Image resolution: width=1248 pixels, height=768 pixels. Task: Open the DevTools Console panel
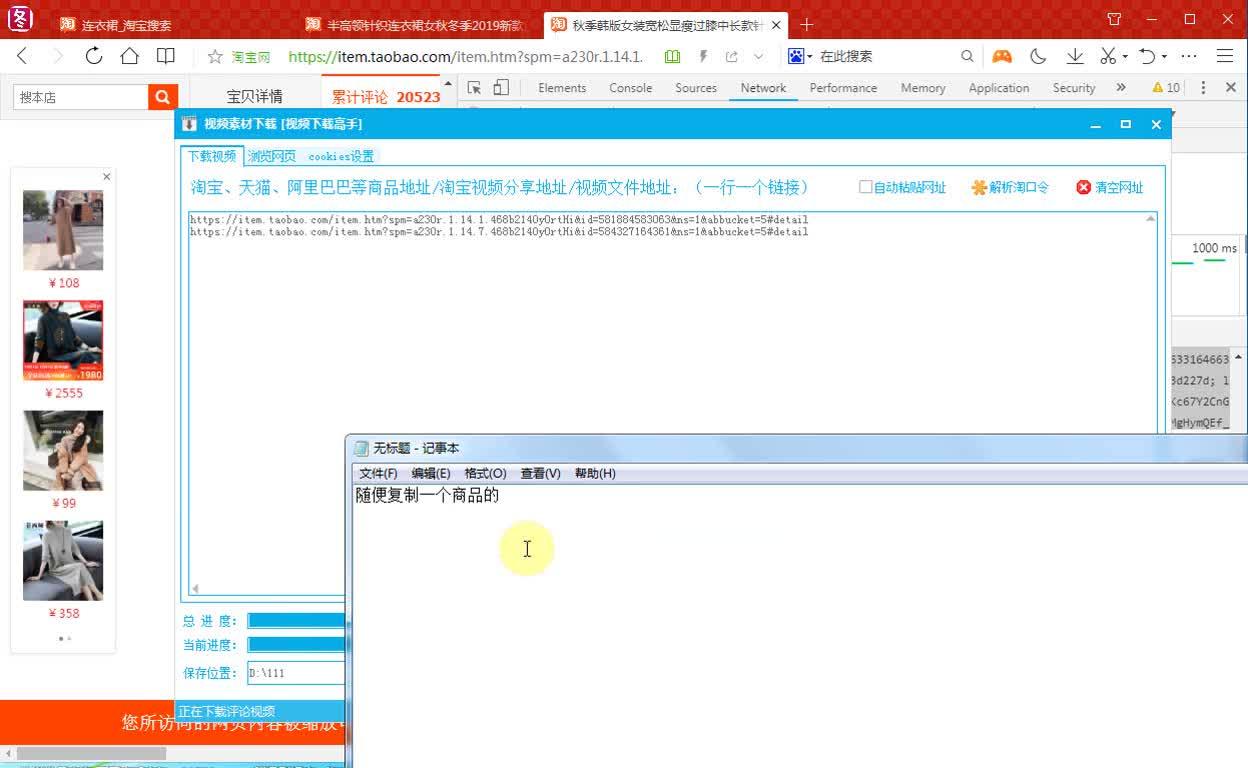(631, 88)
